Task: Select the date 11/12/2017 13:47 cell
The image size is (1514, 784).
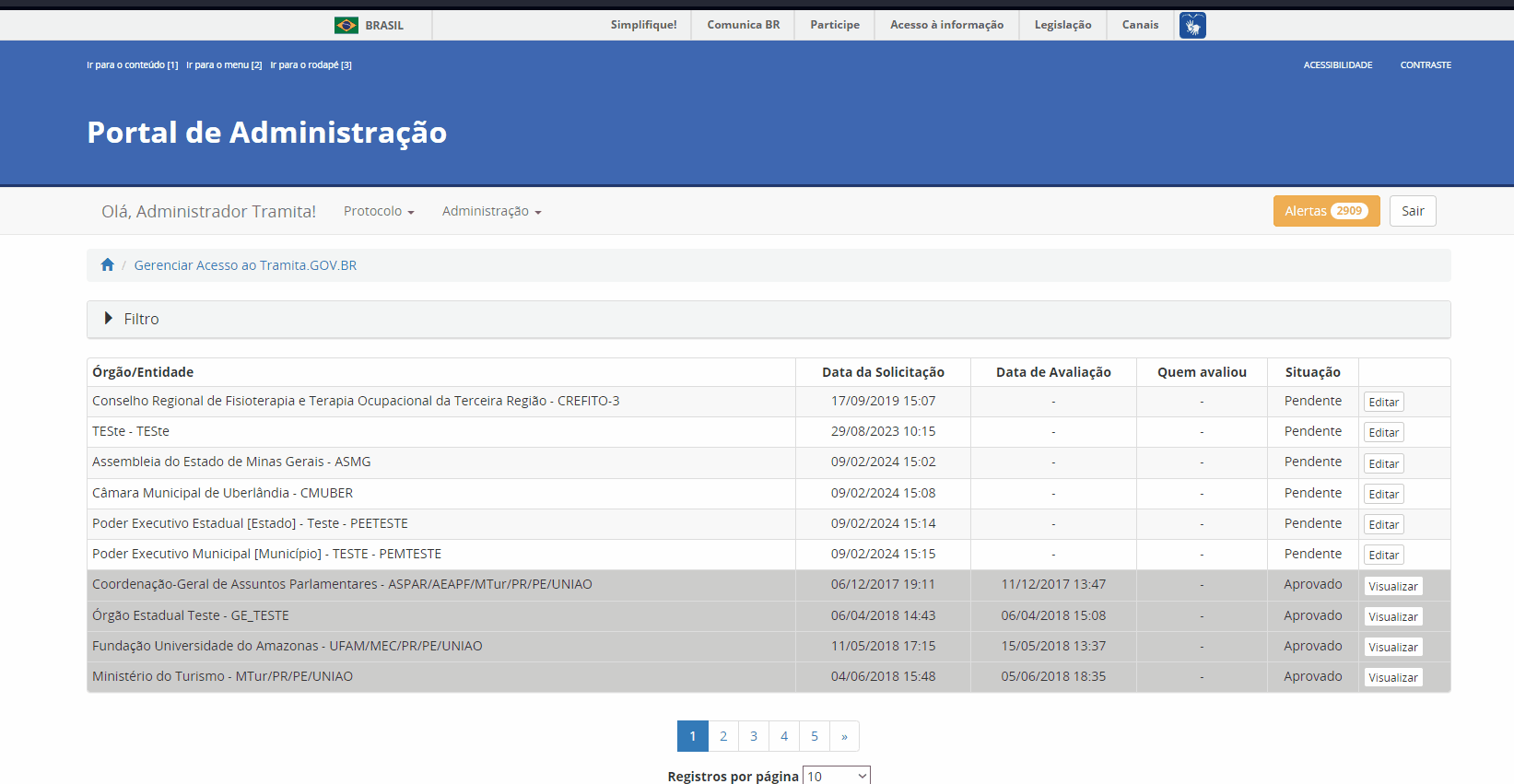Action: (1053, 584)
